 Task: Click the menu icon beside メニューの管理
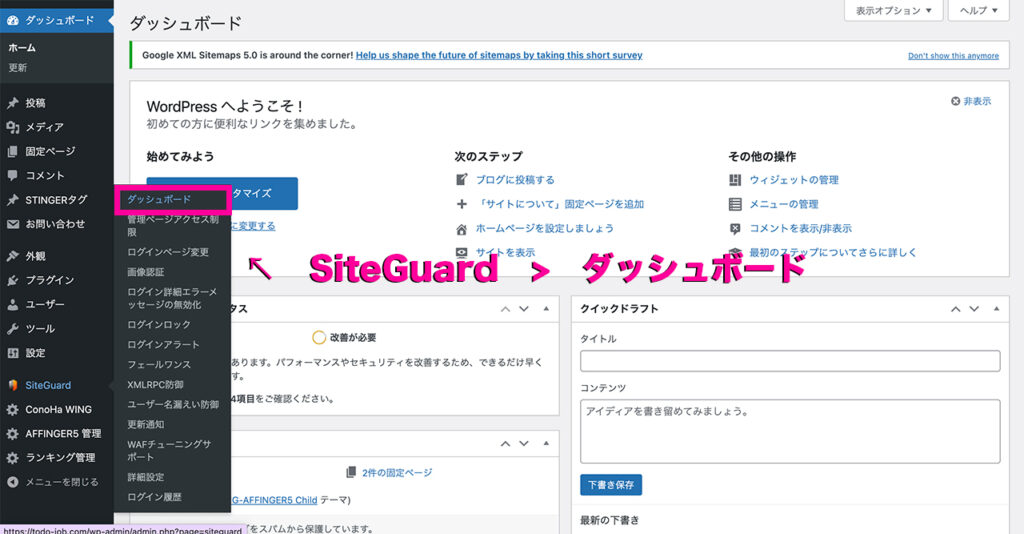click(735, 204)
